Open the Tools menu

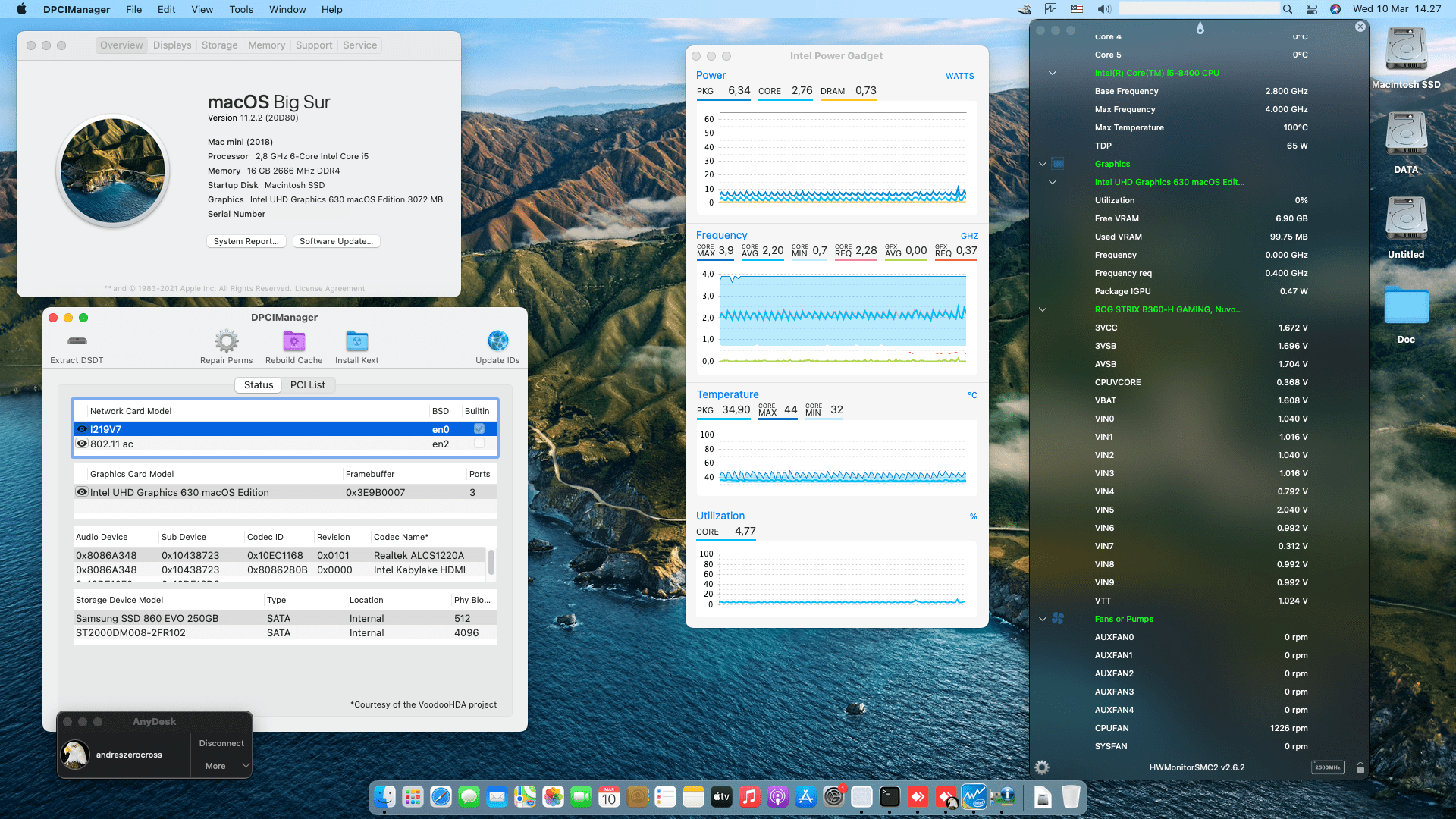pyautogui.click(x=241, y=9)
